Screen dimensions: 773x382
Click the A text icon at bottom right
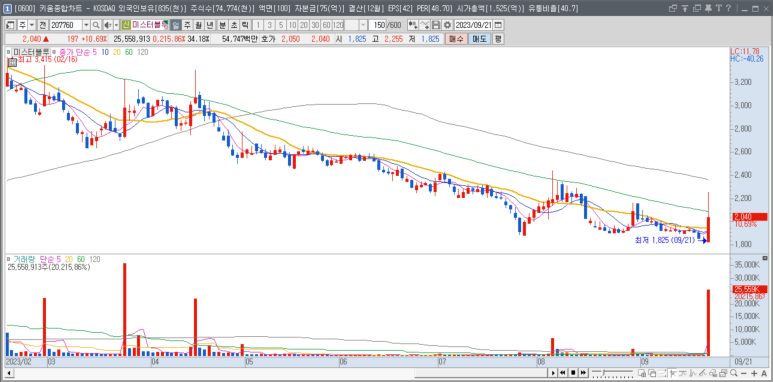pyautogui.click(x=764, y=373)
